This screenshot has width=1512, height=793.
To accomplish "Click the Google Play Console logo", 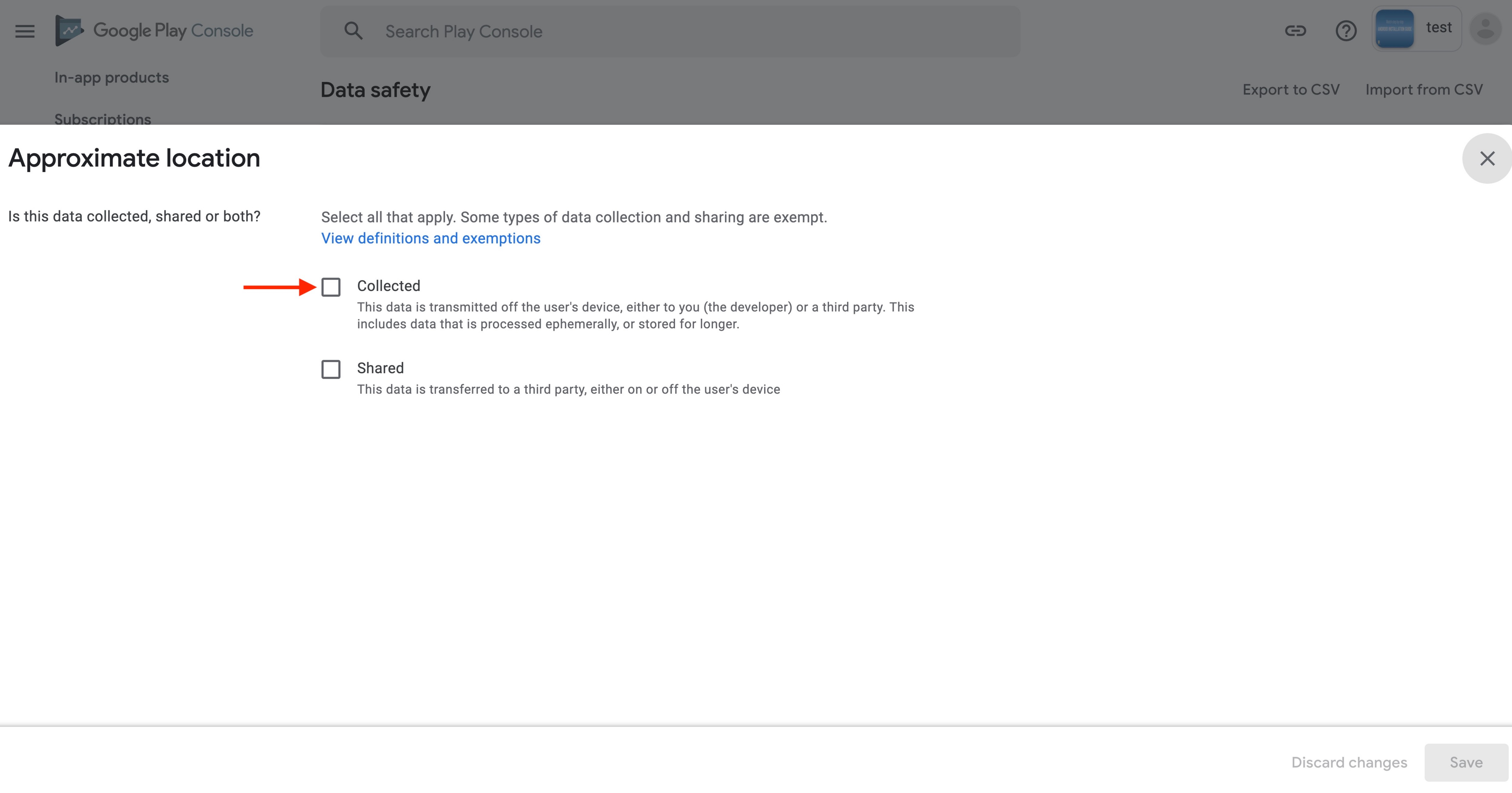I will tap(154, 31).
